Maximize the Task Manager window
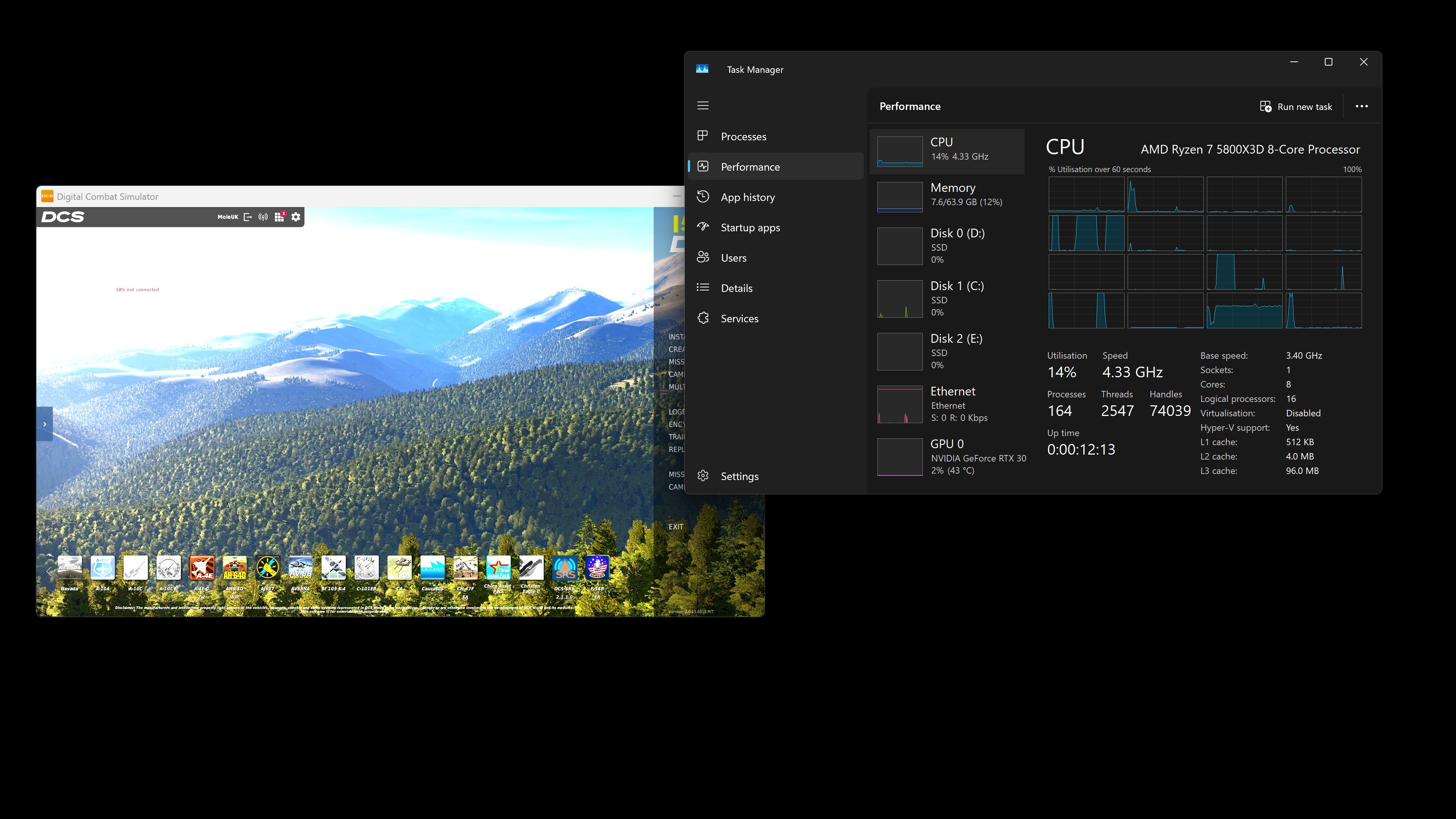1456x819 pixels. pos(1328,61)
